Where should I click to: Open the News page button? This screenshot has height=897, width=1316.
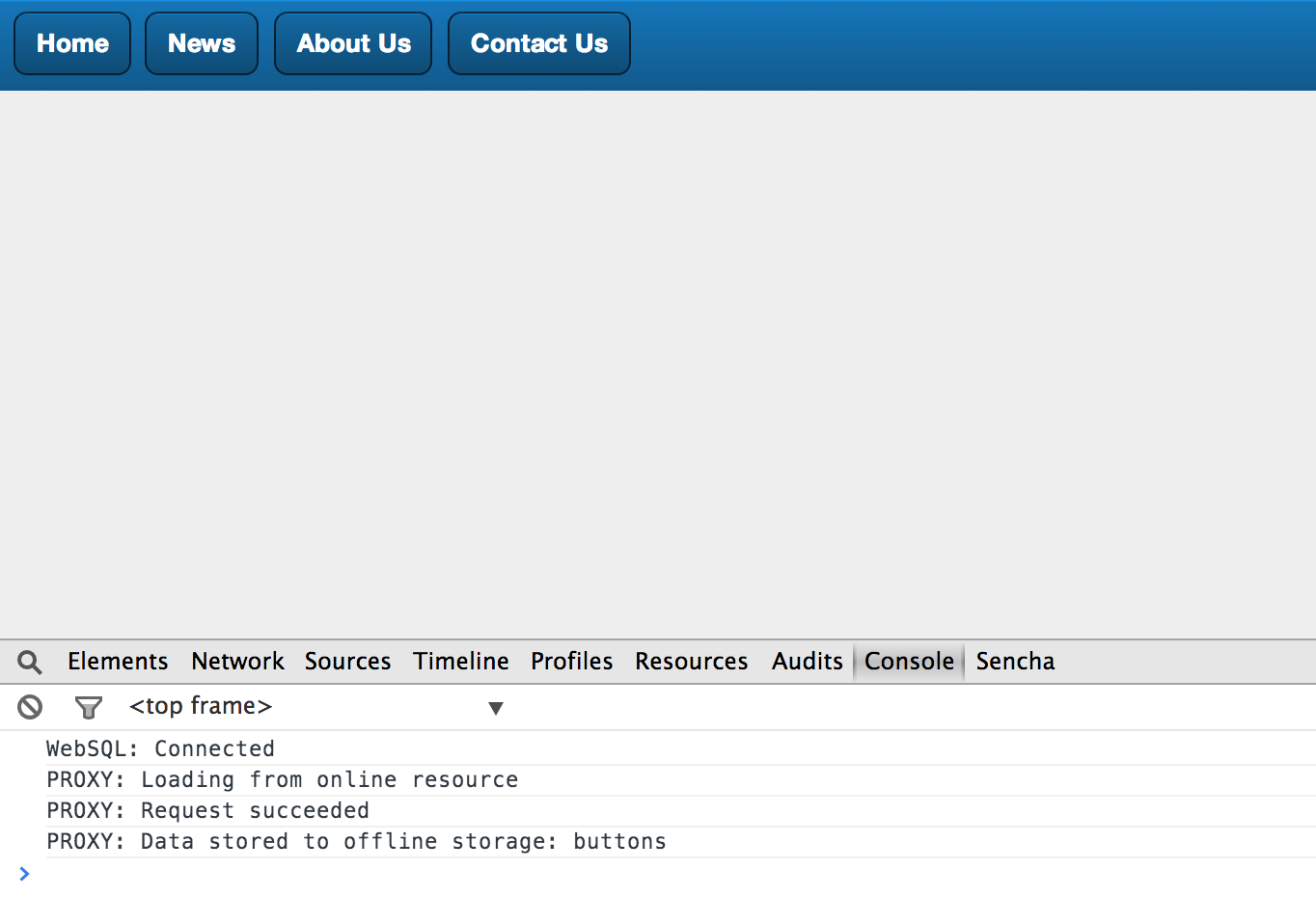click(x=202, y=43)
